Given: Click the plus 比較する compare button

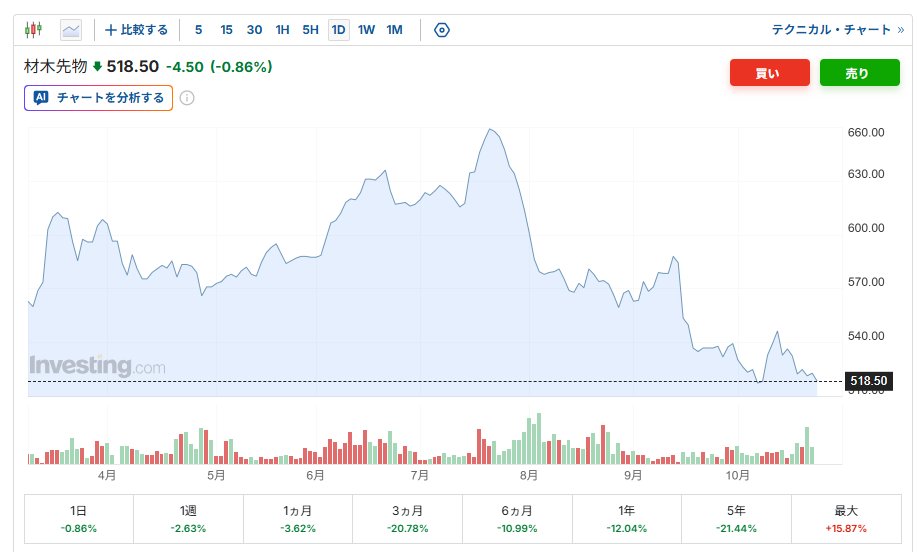Looking at the screenshot, I should pyautogui.click(x=136, y=30).
